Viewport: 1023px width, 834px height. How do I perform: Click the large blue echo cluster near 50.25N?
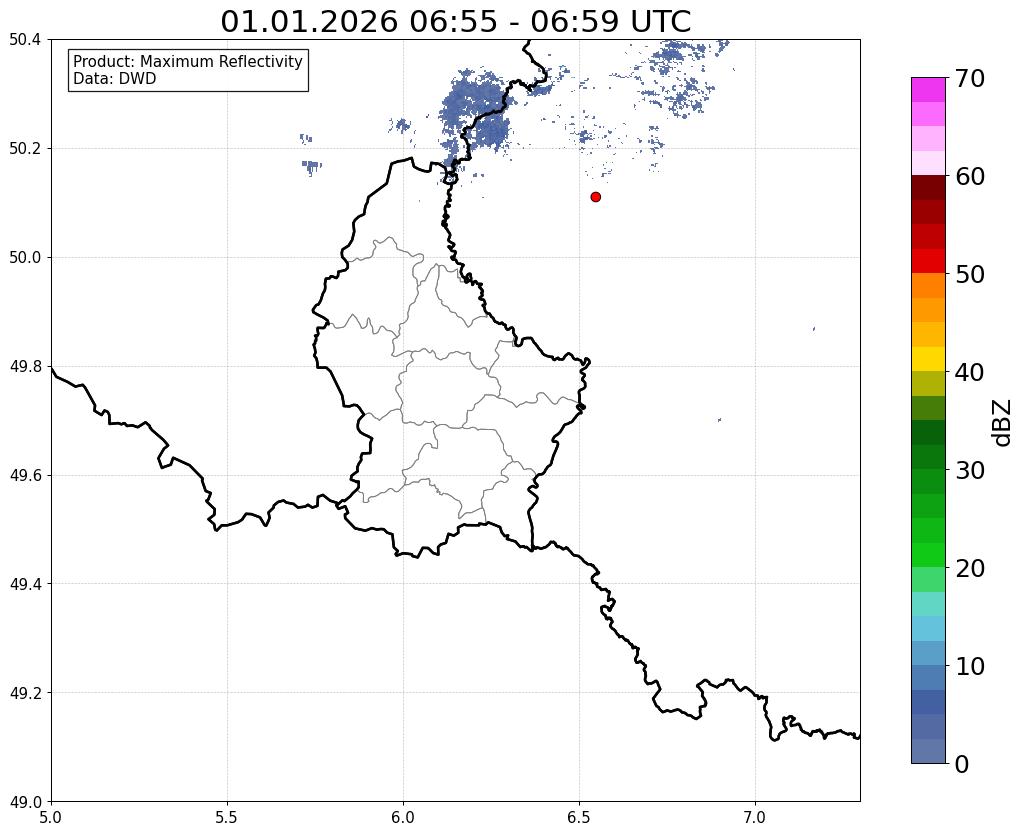tap(475, 112)
